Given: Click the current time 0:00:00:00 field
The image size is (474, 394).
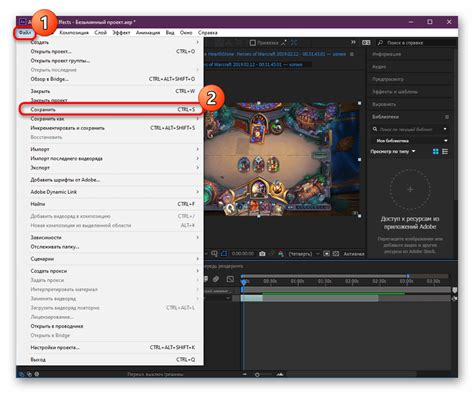Looking at the screenshot, I should [243, 254].
